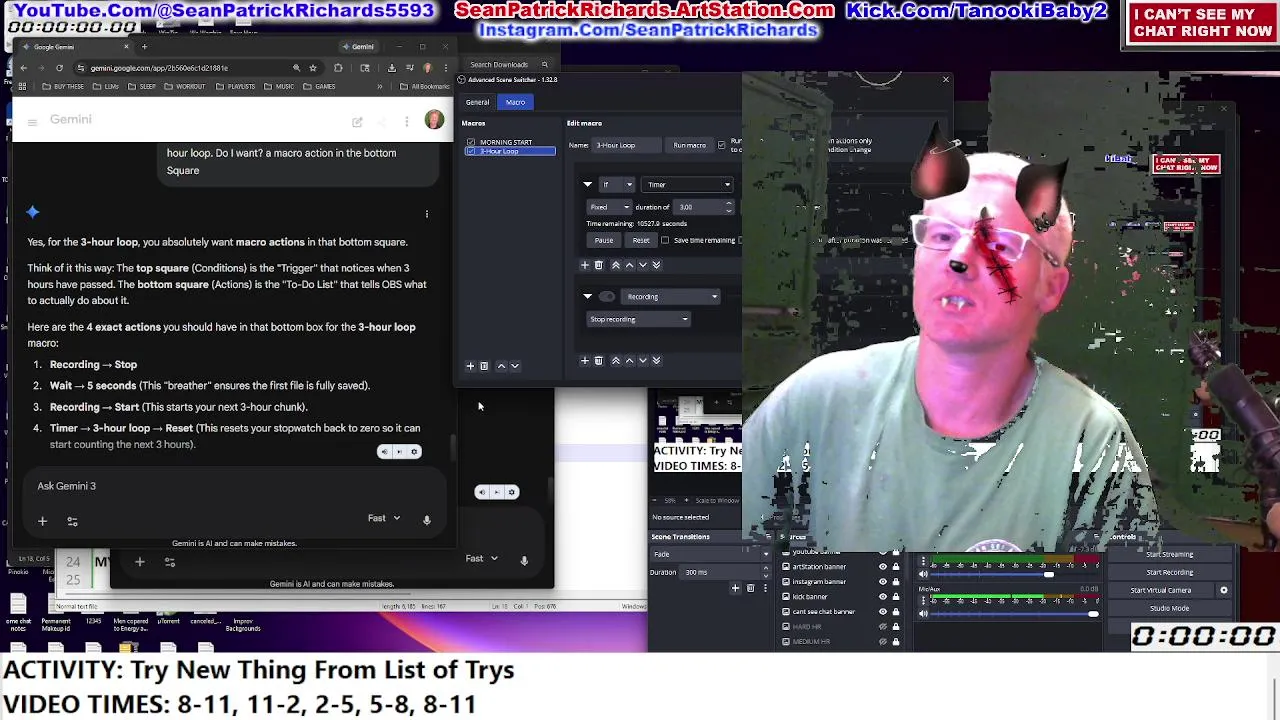
Task: Collapse the Recording action section
Action: [x=587, y=296]
